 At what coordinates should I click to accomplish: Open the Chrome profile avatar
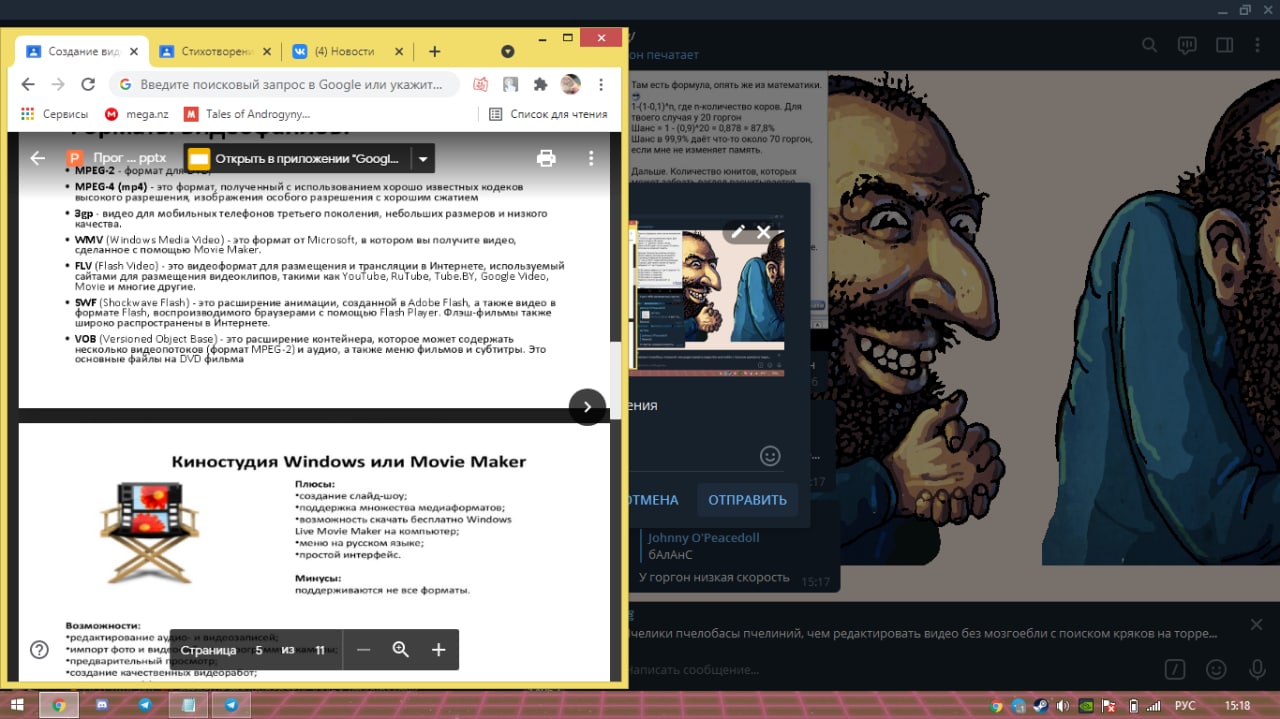point(571,85)
